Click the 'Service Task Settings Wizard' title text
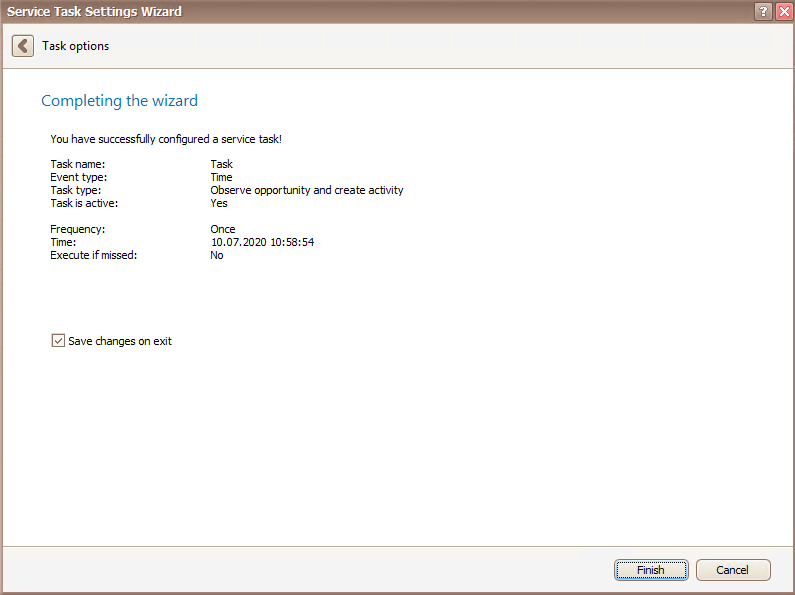 coord(94,12)
